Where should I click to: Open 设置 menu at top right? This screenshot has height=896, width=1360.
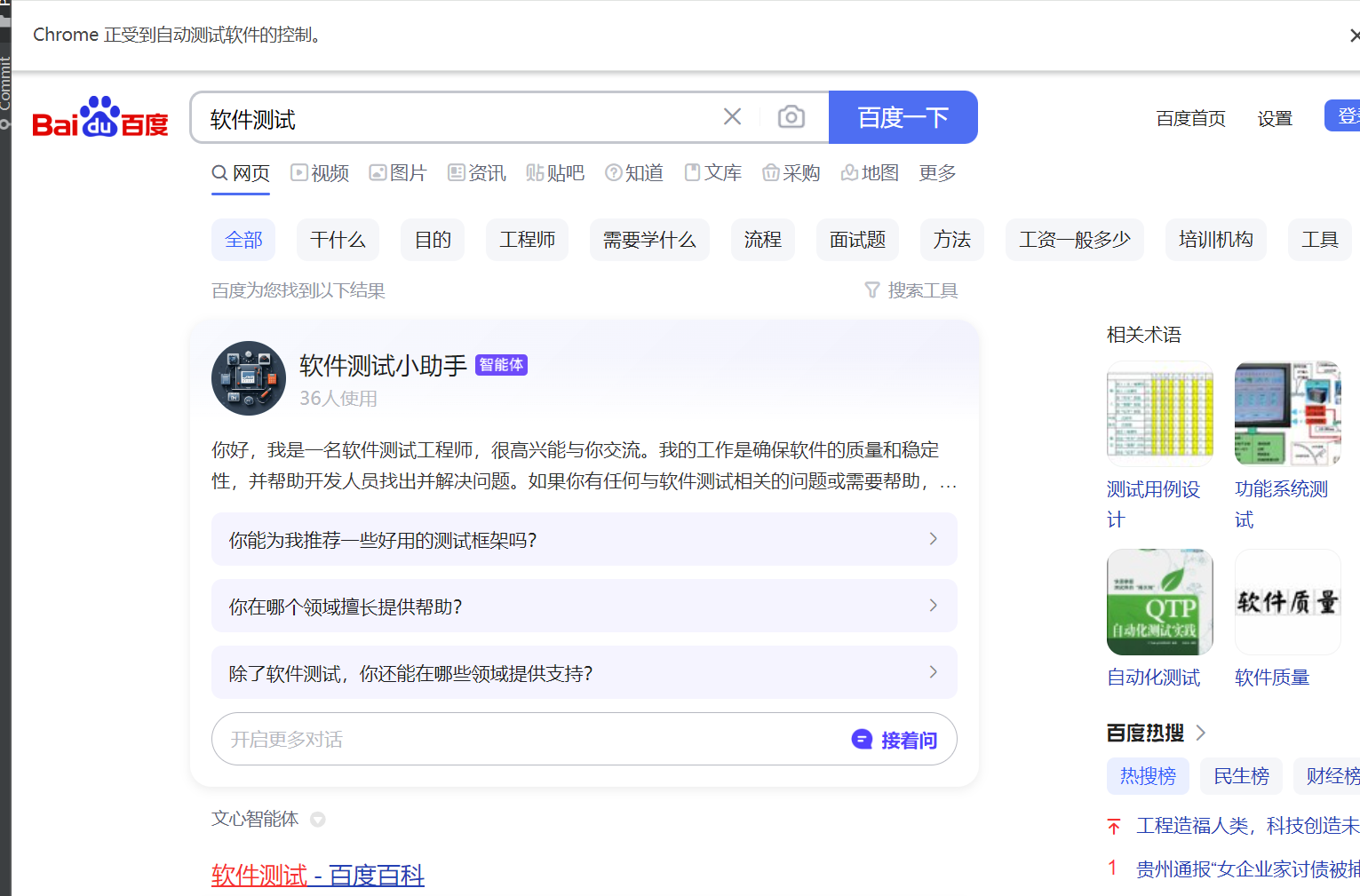(x=1275, y=118)
